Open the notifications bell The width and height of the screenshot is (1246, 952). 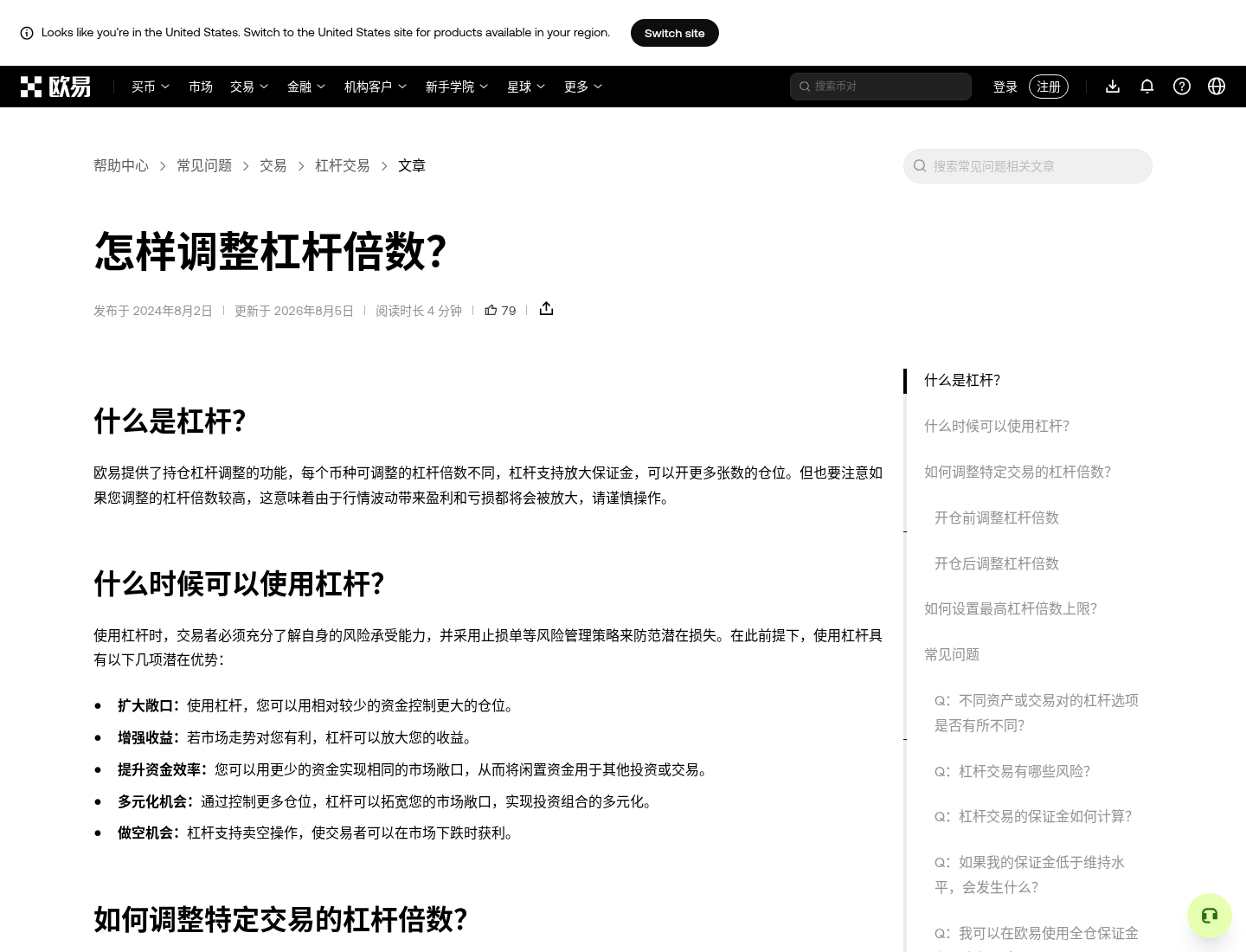(1147, 87)
